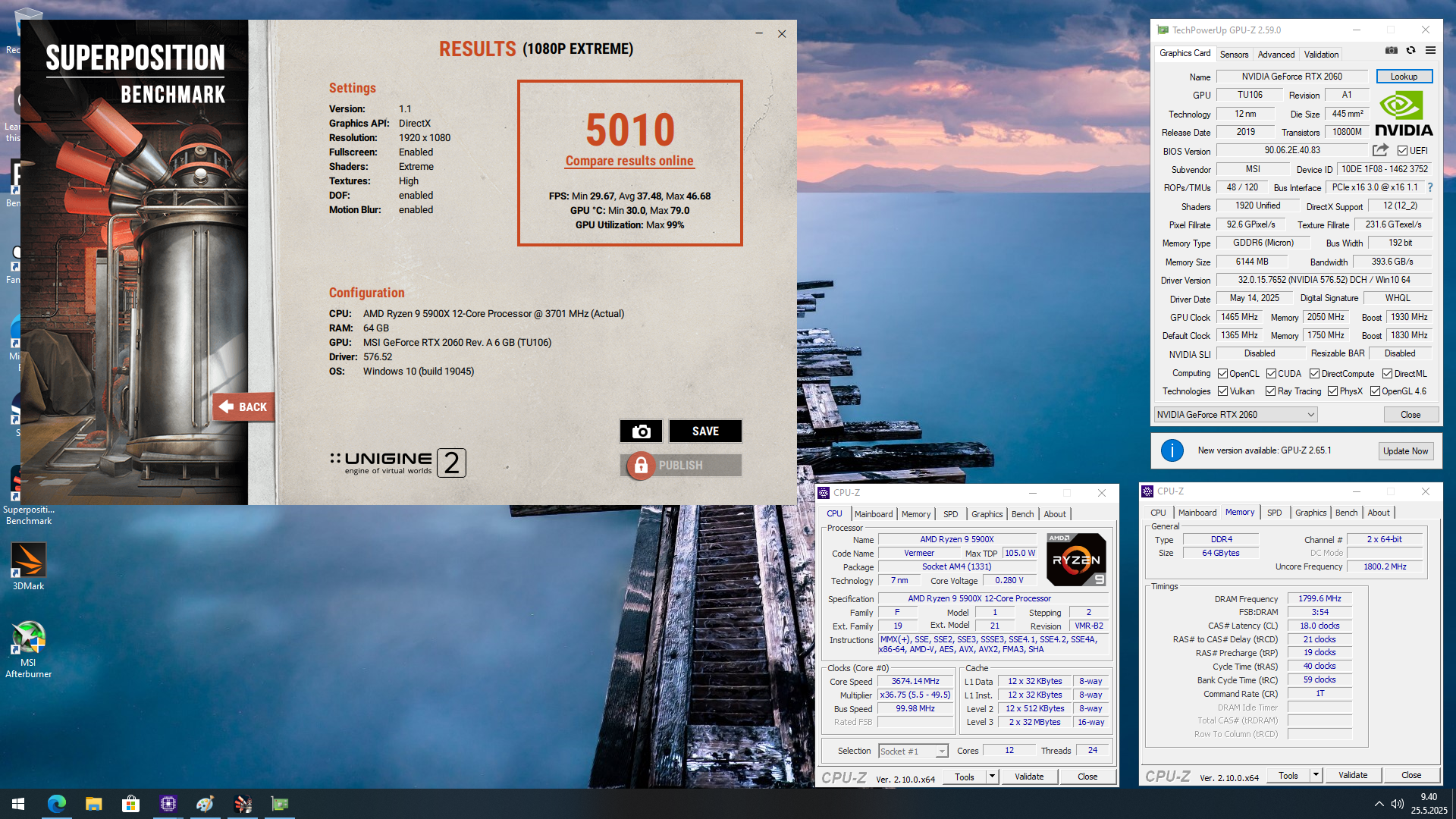Click the volume icon in the system tray
Screen dimensions: 1456x819
1398,804
